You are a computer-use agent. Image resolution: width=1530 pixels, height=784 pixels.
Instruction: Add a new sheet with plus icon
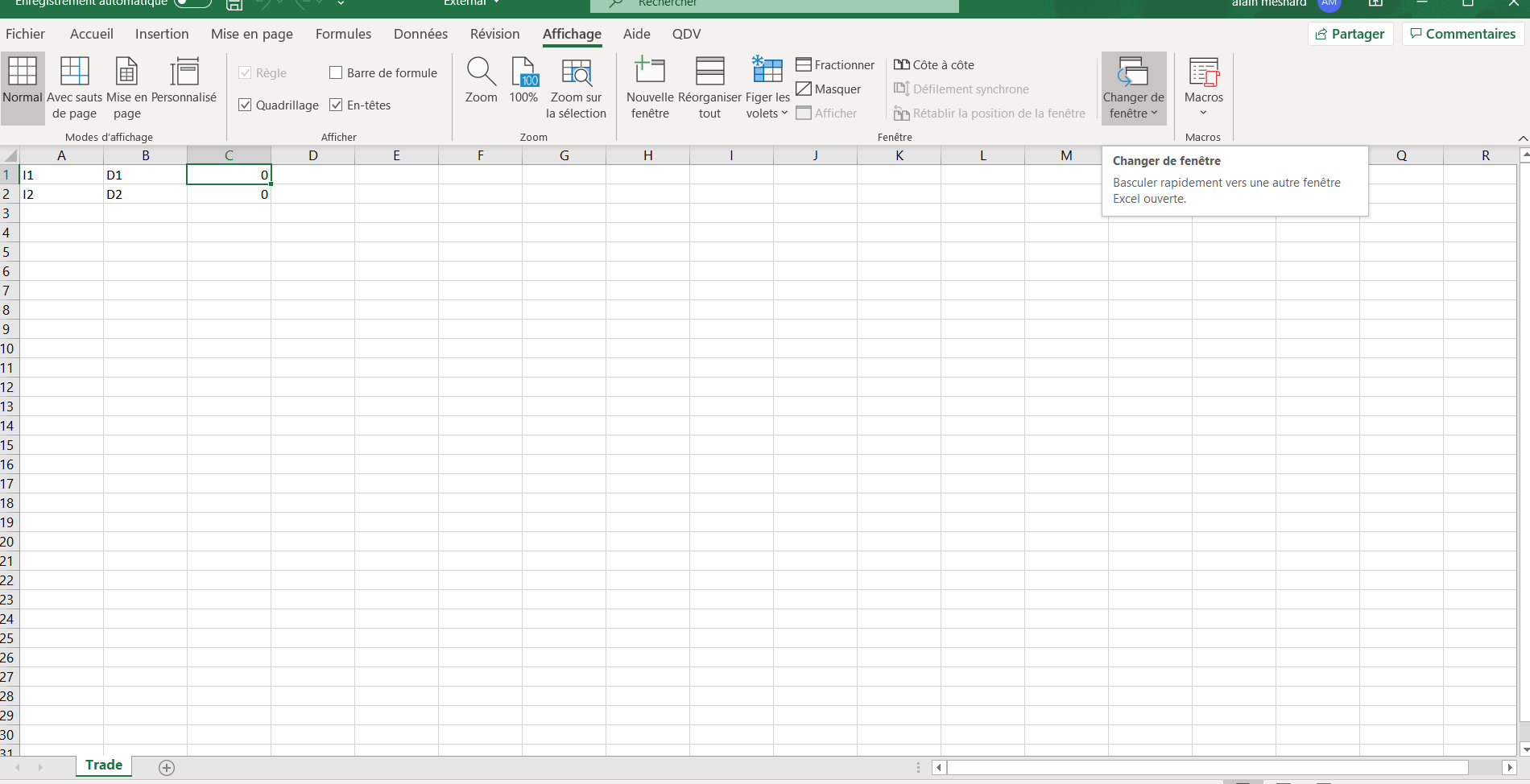tap(167, 768)
